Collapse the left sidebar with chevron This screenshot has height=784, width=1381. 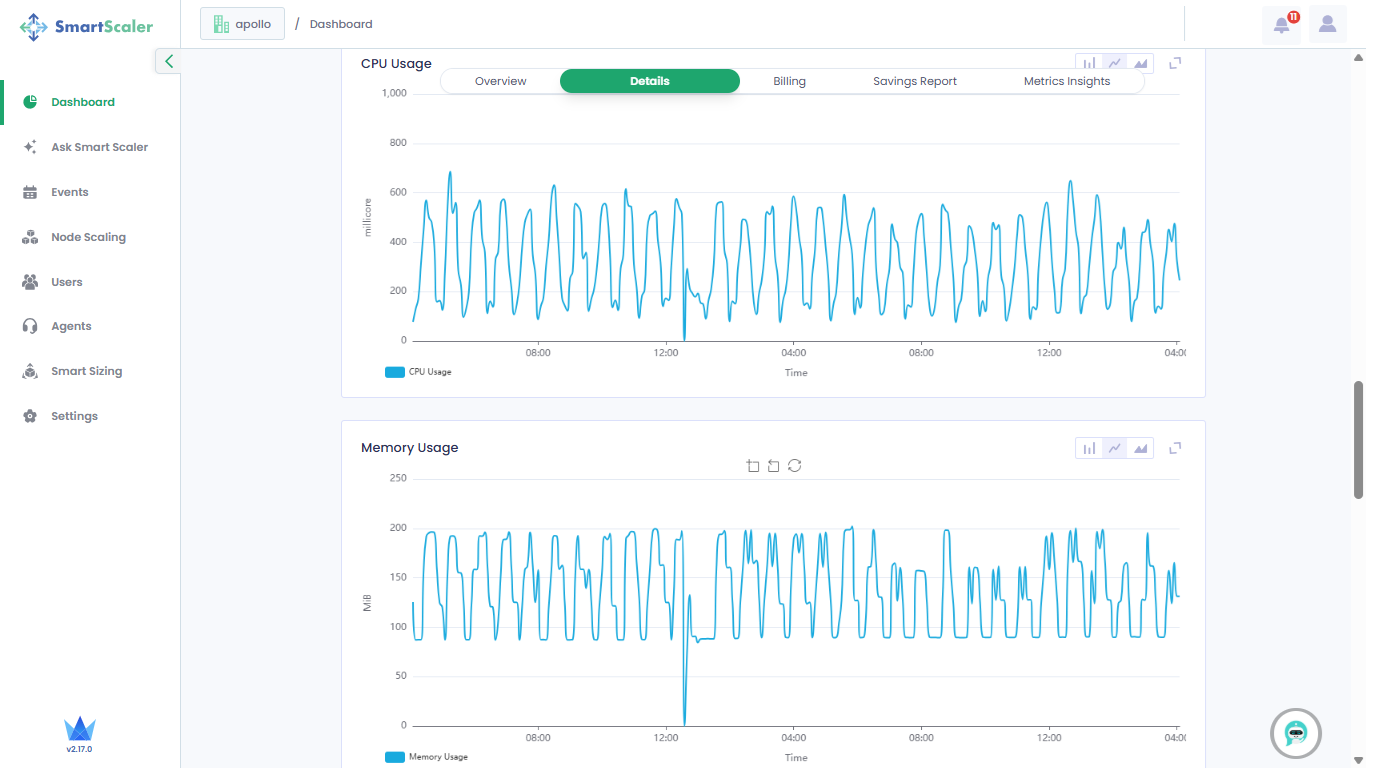coord(168,62)
